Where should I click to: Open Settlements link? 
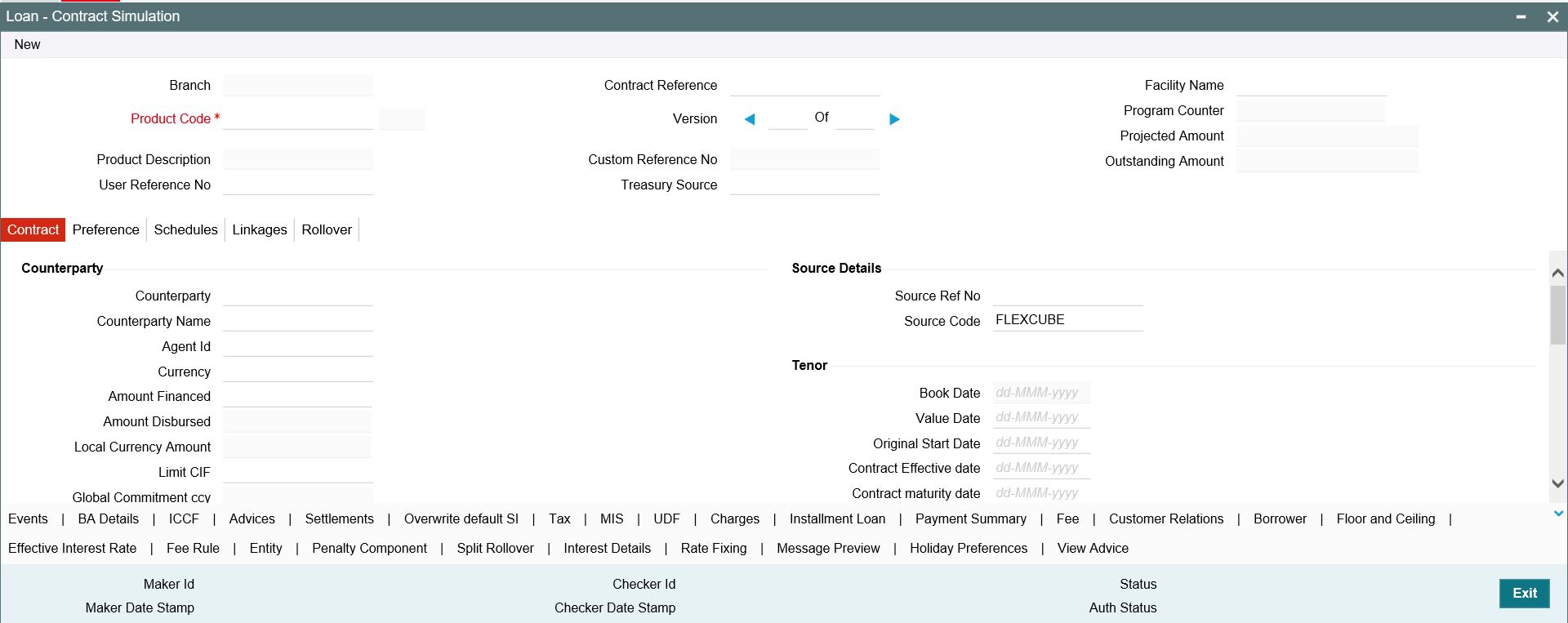pyautogui.click(x=340, y=519)
